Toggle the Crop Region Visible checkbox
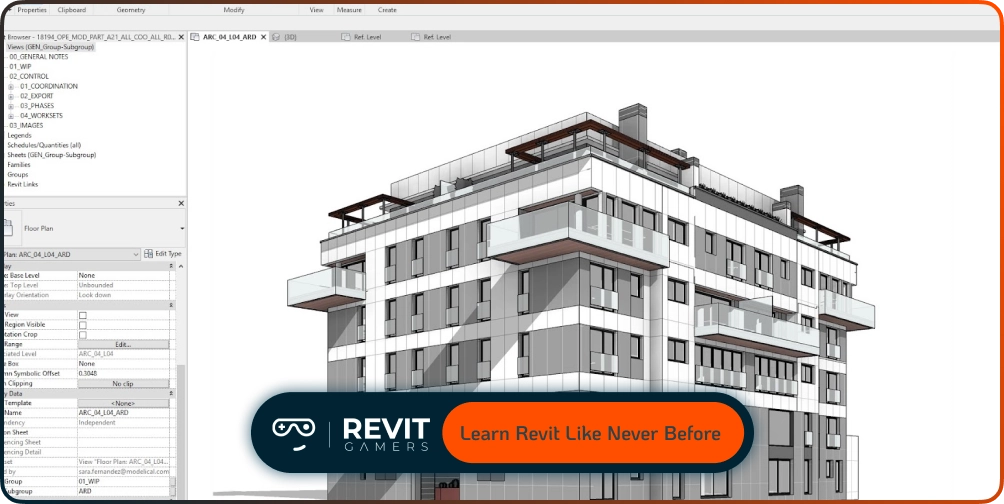The width and height of the screenshot is (1004, 504). [82, 325]
